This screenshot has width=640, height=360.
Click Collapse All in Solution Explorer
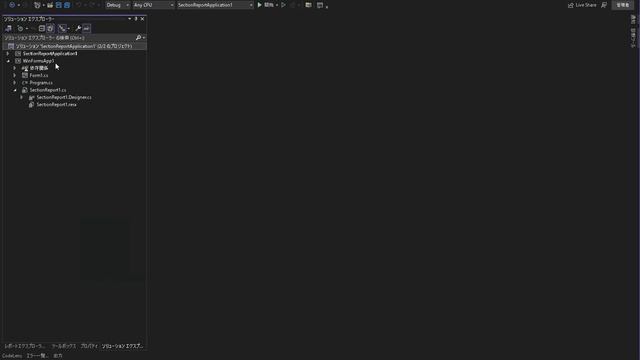(x=42, y=28)
